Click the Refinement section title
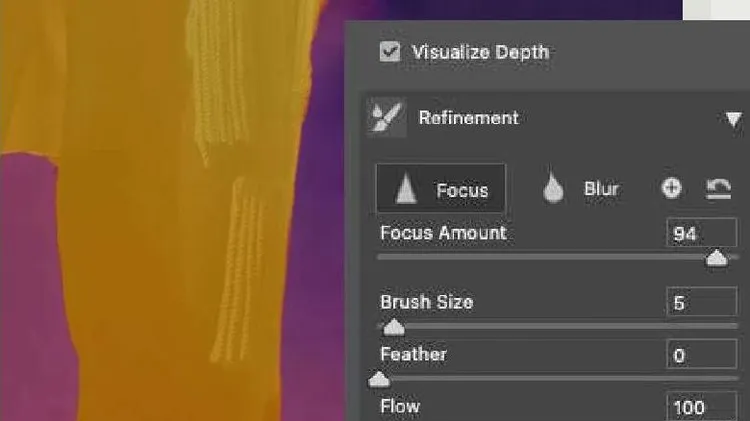 468,118
